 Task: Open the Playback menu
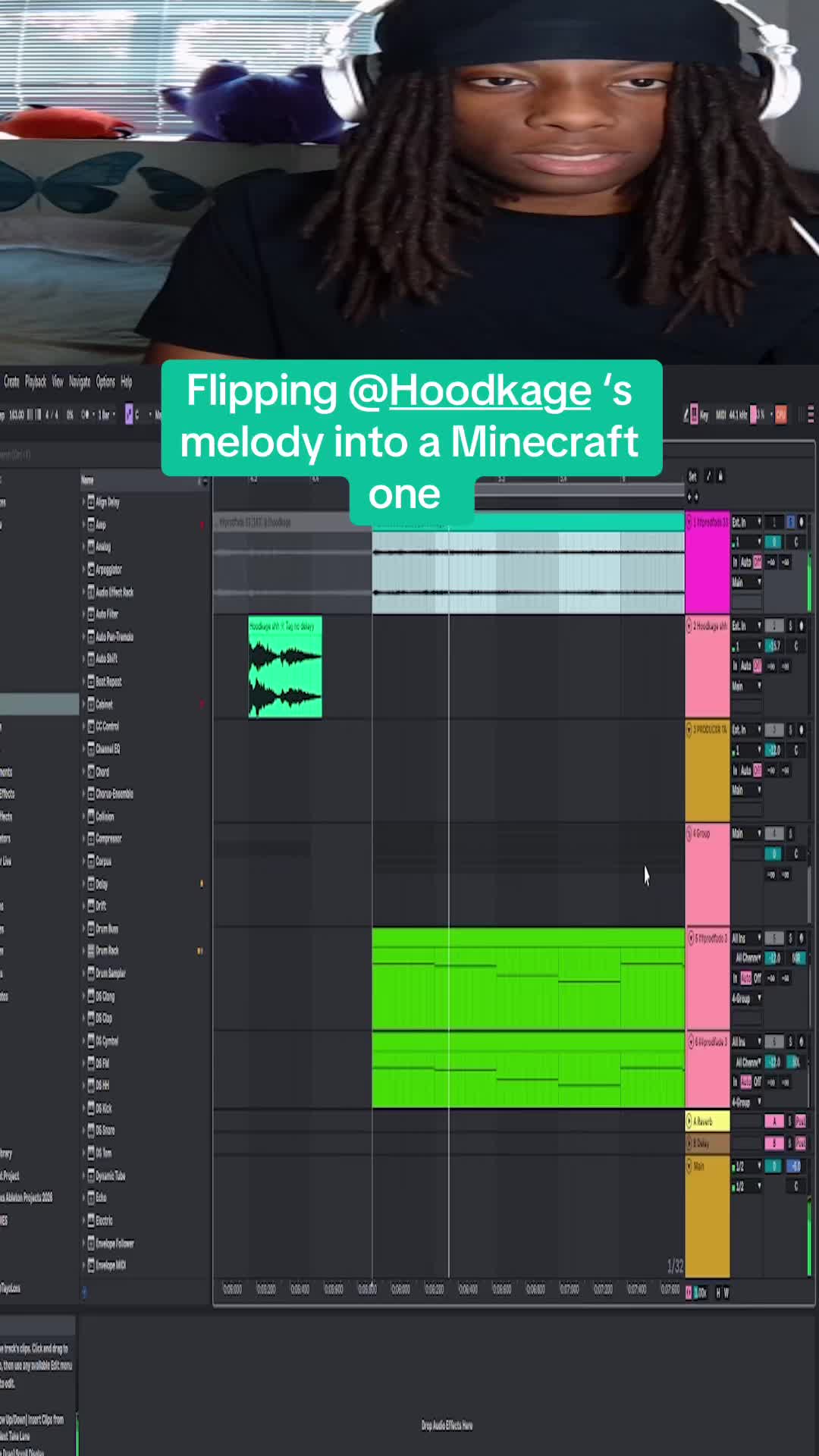[36, 381]
